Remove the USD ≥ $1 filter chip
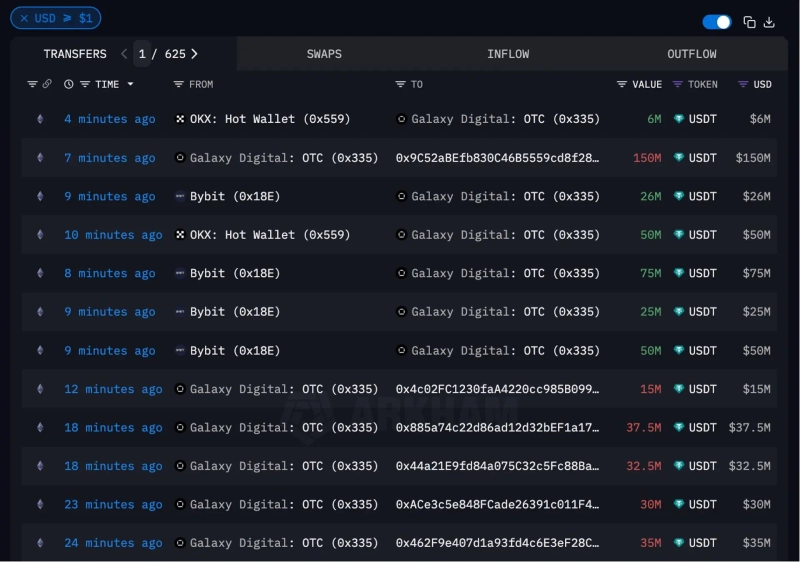Viewport: 800px width, 562px height. [x=24, y=18]
